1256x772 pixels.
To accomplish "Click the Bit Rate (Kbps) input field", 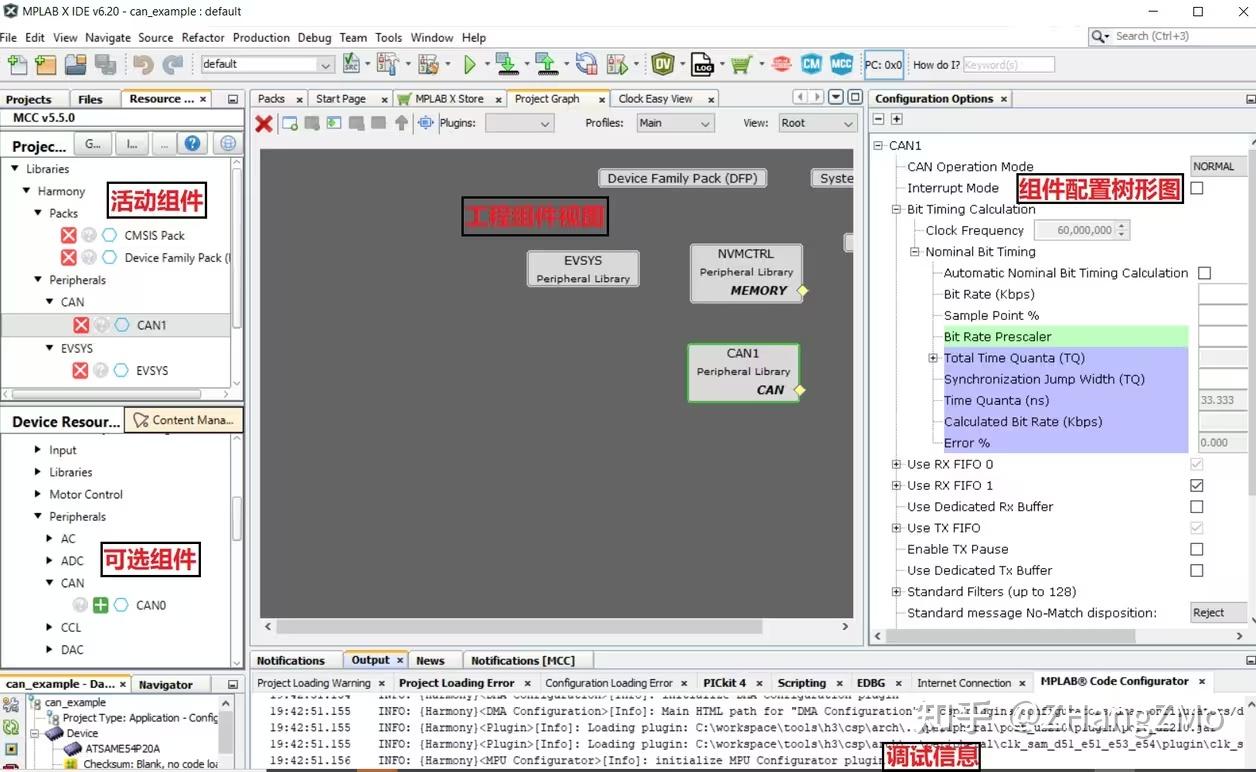I will 1222,294.
